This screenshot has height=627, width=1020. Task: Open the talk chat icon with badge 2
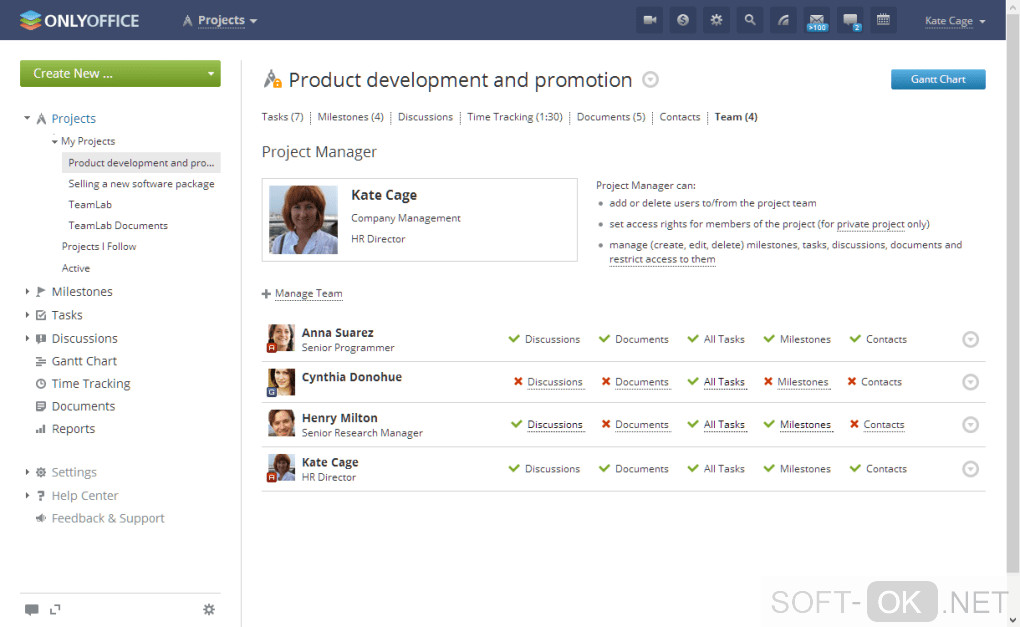[x=850, y=20]
